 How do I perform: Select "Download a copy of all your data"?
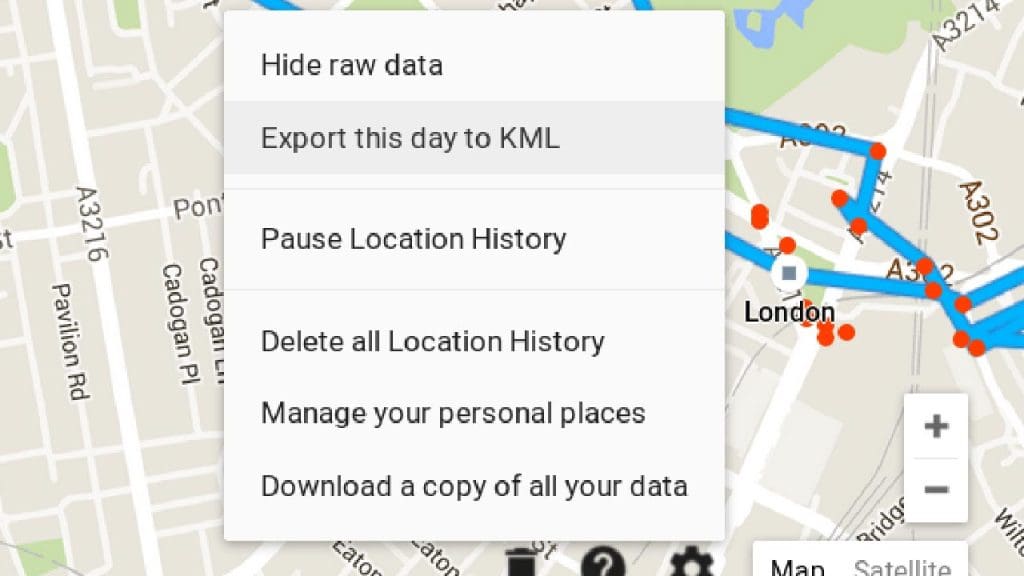click(x=473, y=486)
